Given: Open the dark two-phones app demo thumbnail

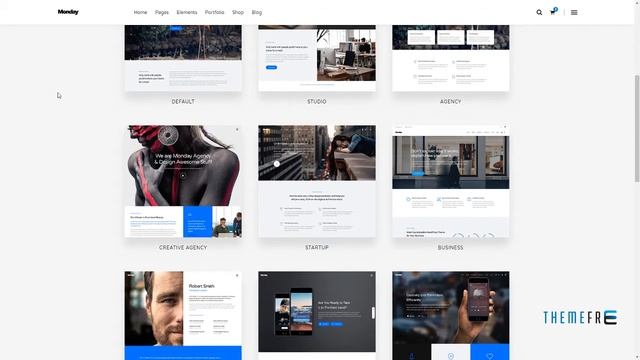Looking at the screenshot, I should [x=317, y=316].
